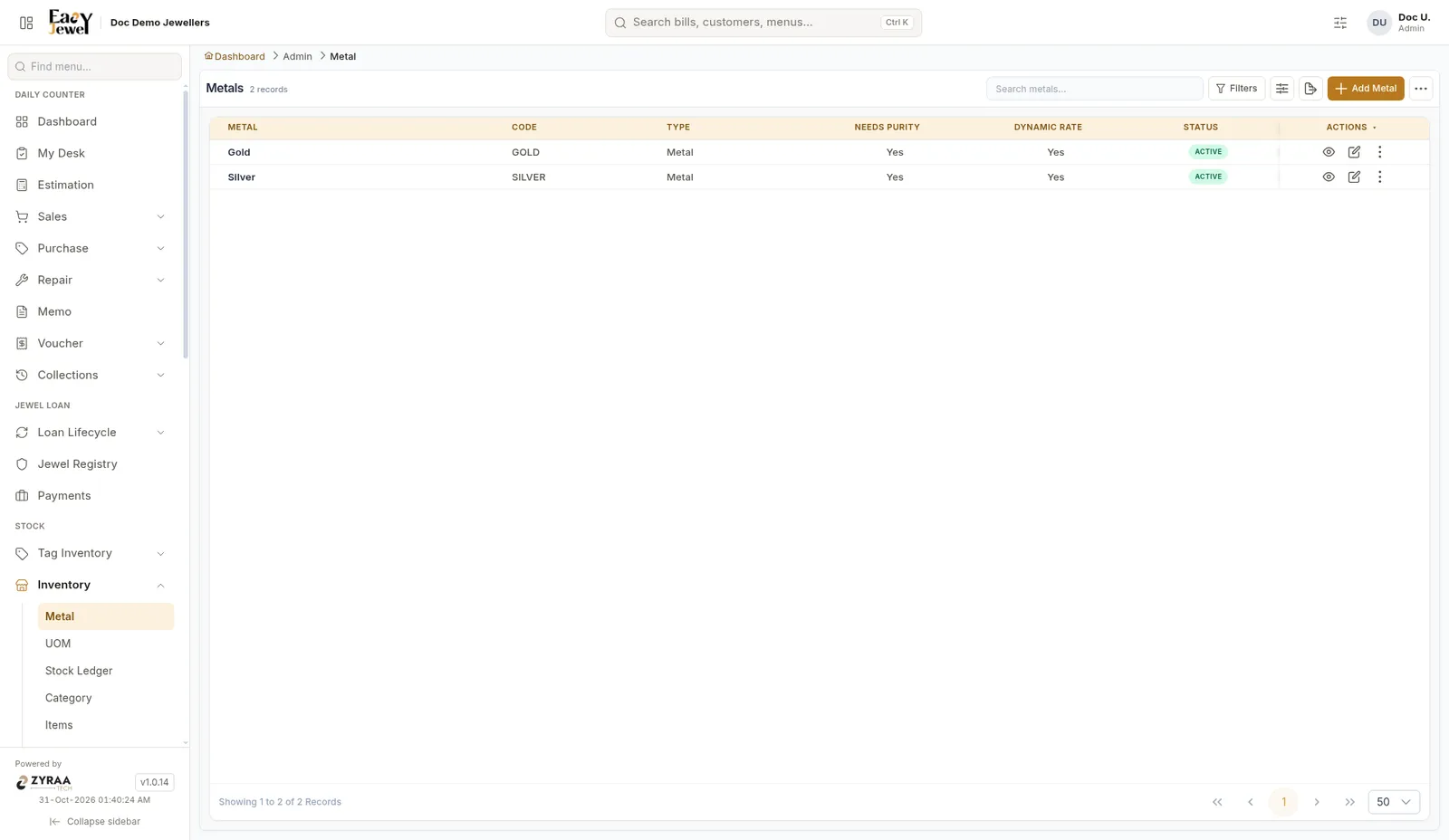This screenshot has height=840, width=1449.
Task: Collapse sidebar using bottom toggle
Action: [x=95, y=822]
